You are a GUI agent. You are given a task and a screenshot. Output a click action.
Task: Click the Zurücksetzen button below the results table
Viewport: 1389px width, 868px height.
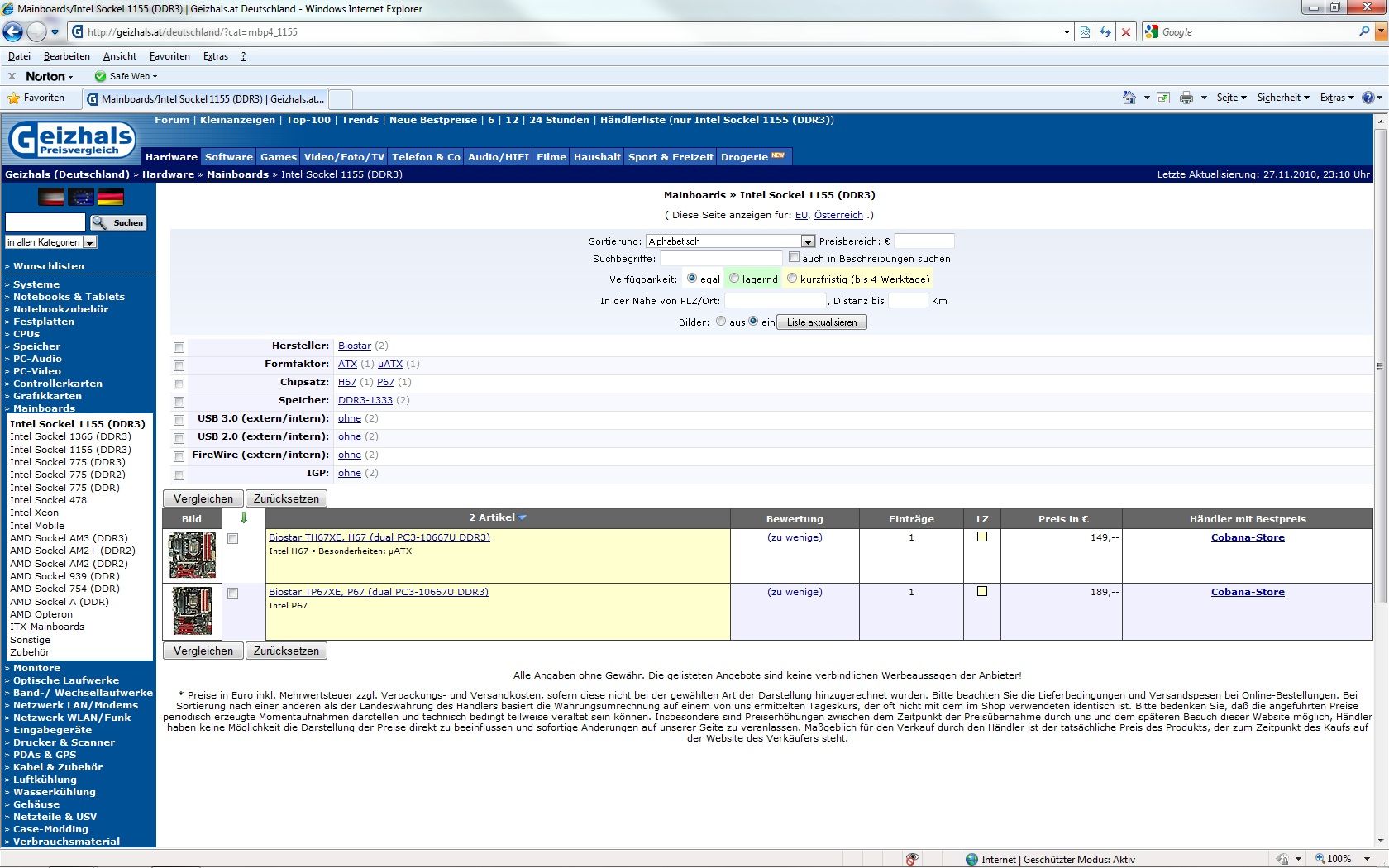286,651
